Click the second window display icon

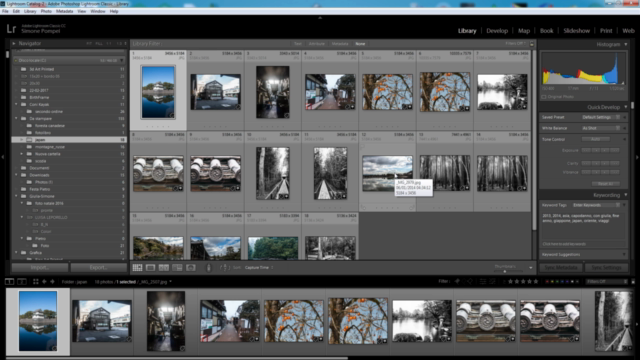22,282
